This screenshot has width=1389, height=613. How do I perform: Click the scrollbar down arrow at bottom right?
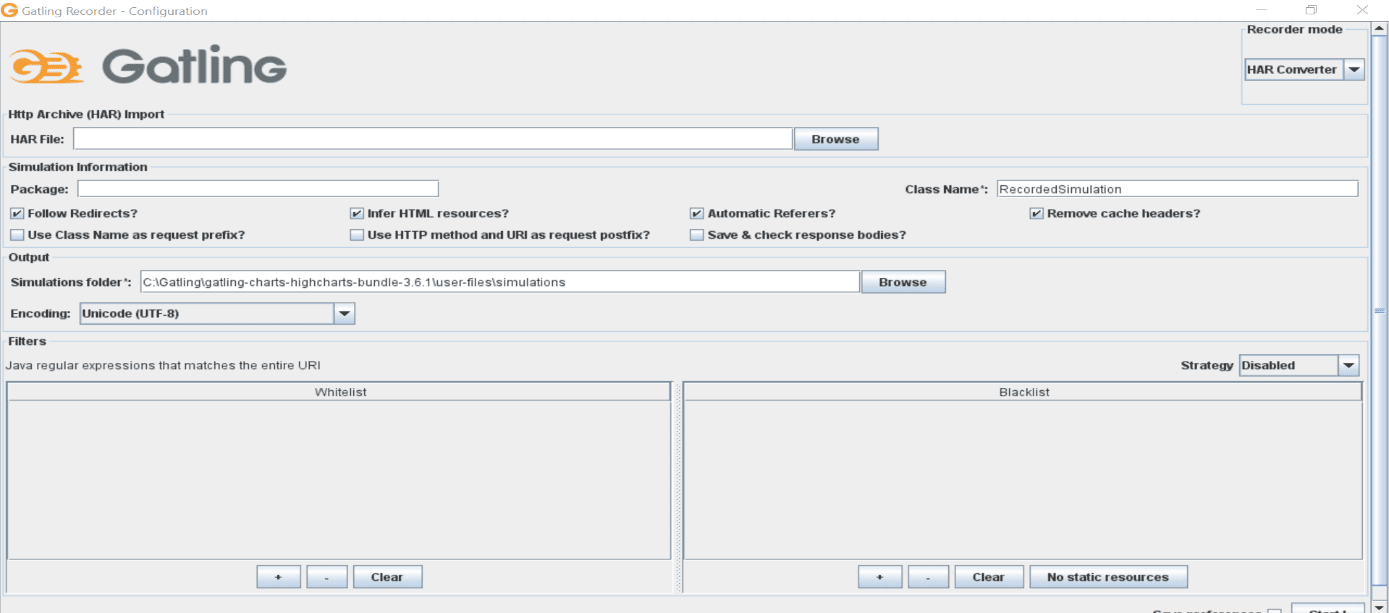click(x=1379, y=606)
